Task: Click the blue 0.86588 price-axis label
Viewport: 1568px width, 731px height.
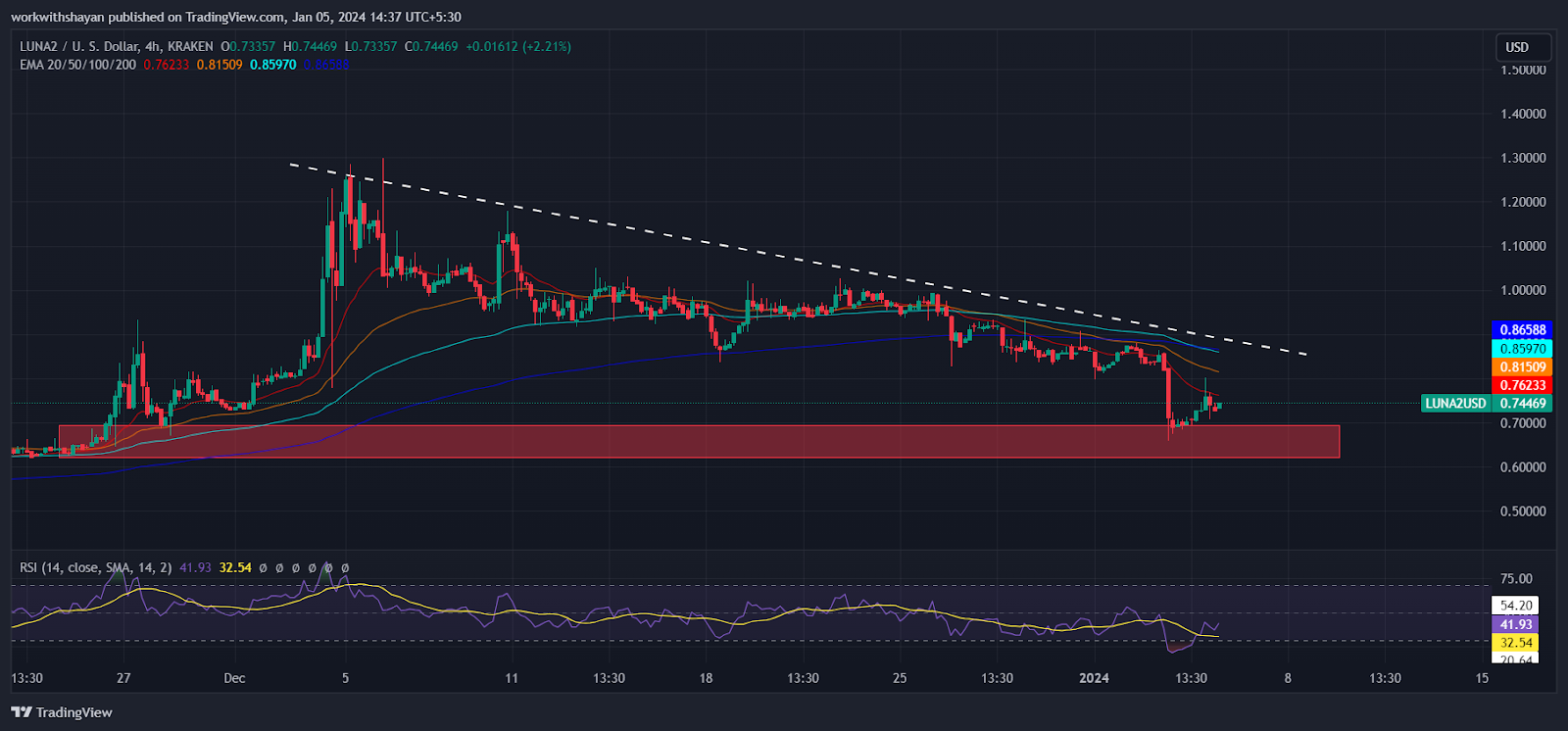Action: [x=1522, y=330]
